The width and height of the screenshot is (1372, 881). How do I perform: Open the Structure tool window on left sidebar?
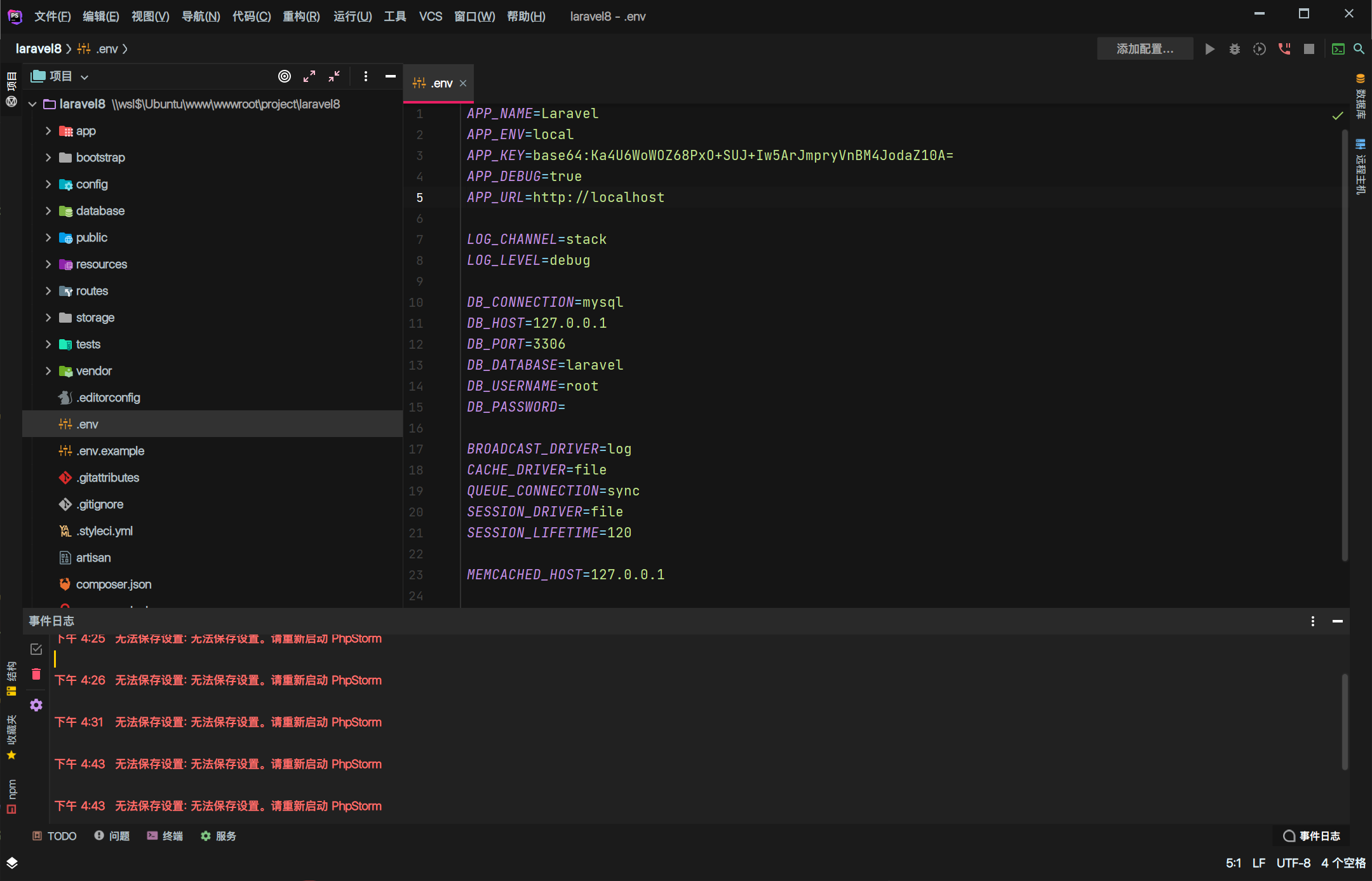point(11,678)
